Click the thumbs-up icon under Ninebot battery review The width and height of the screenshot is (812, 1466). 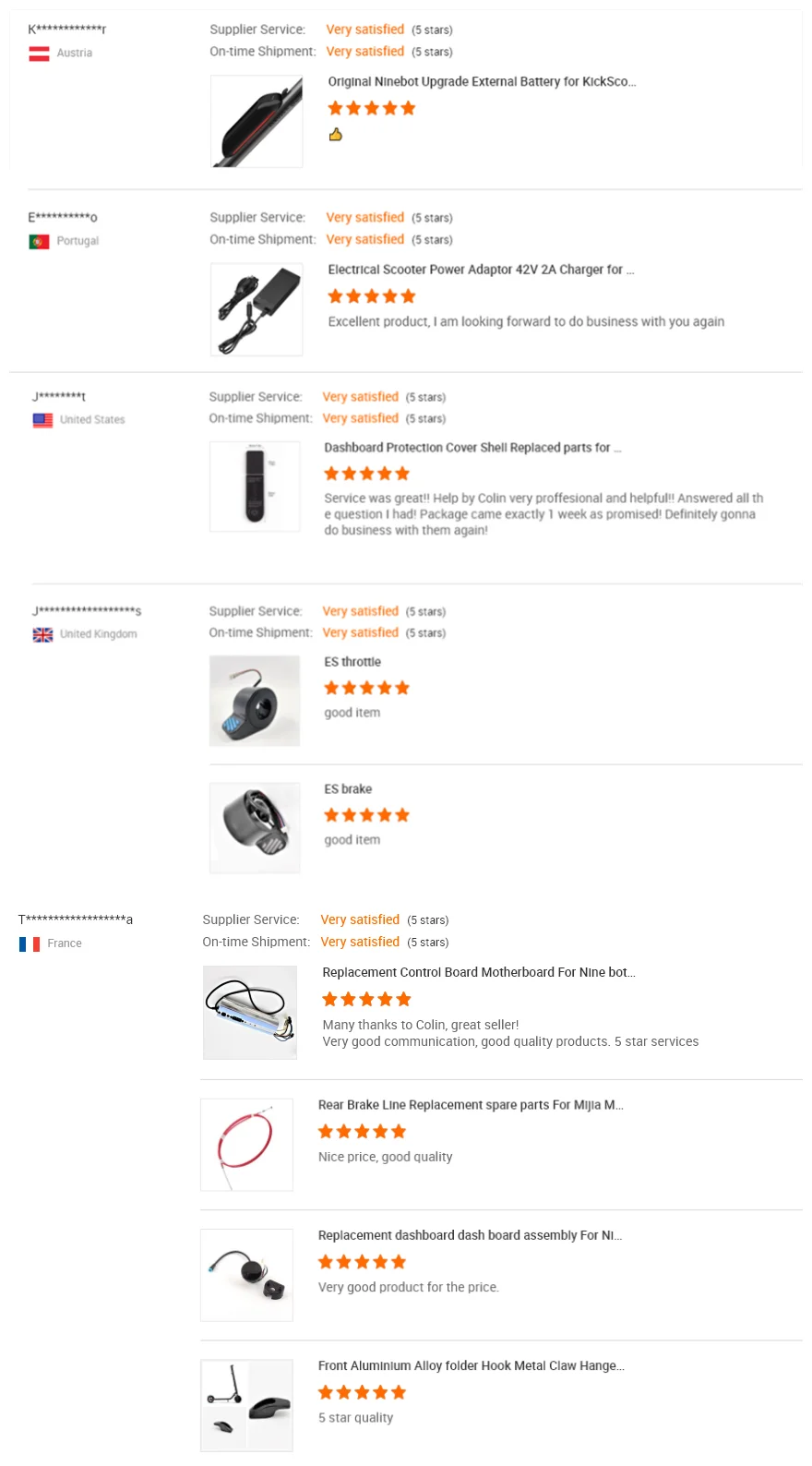tap(336, 135)
